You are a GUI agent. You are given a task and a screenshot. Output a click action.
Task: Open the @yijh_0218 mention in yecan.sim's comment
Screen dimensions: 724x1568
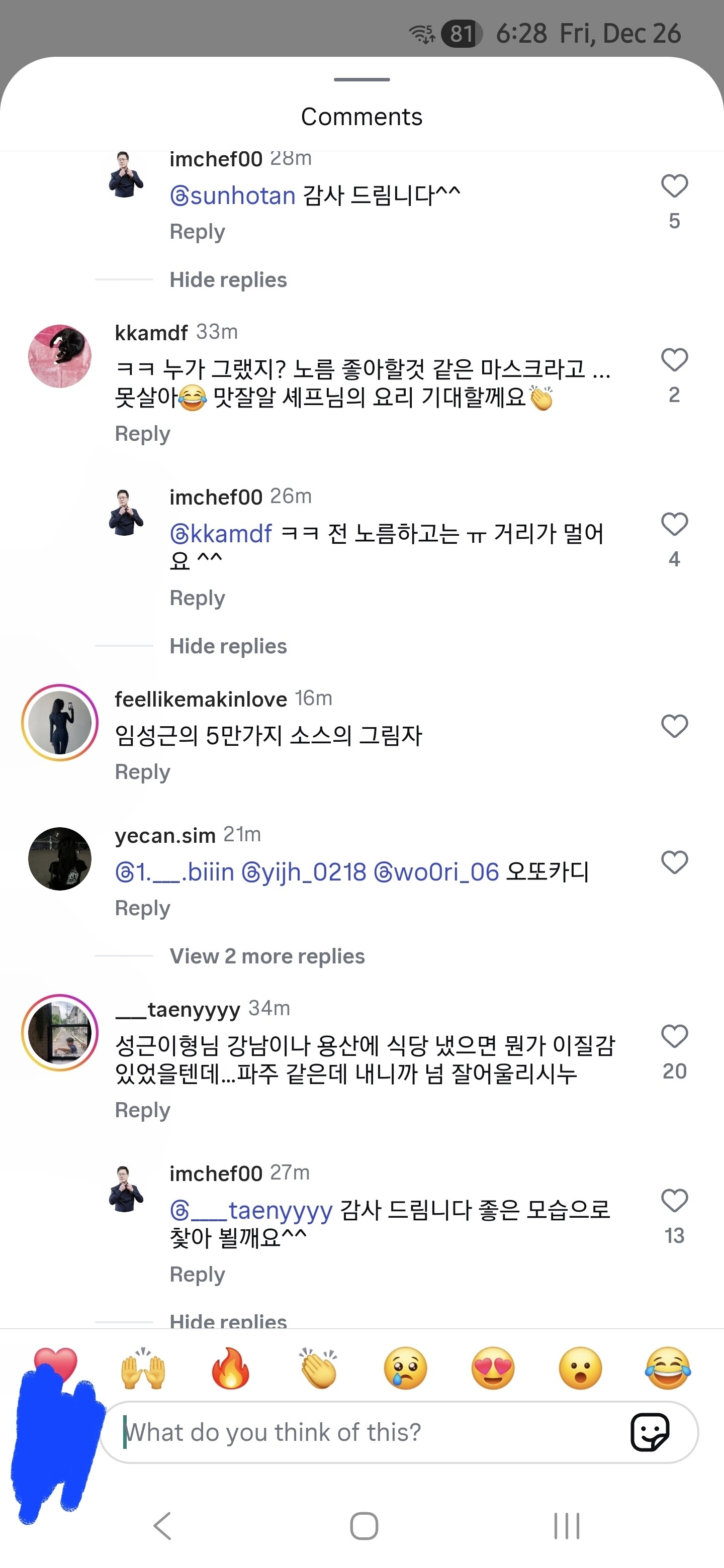pyautogui.click(x=304, y=872)
